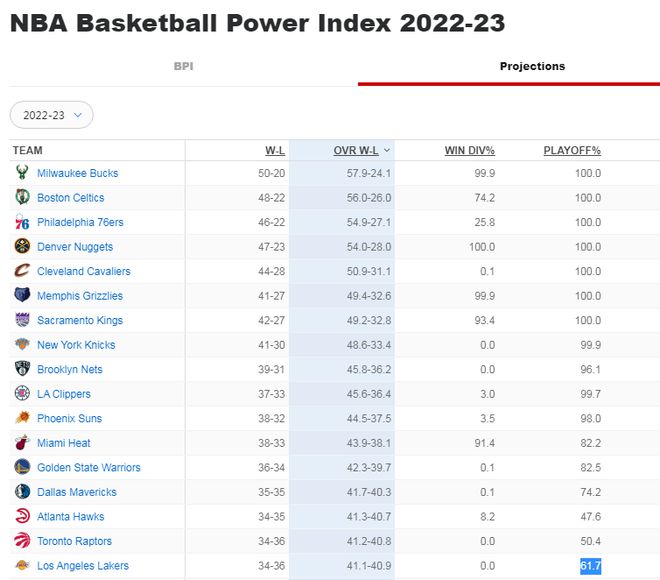Open the Brooklyn Nets team link
This screenshot has height=580, width=660.
[69, 369]
